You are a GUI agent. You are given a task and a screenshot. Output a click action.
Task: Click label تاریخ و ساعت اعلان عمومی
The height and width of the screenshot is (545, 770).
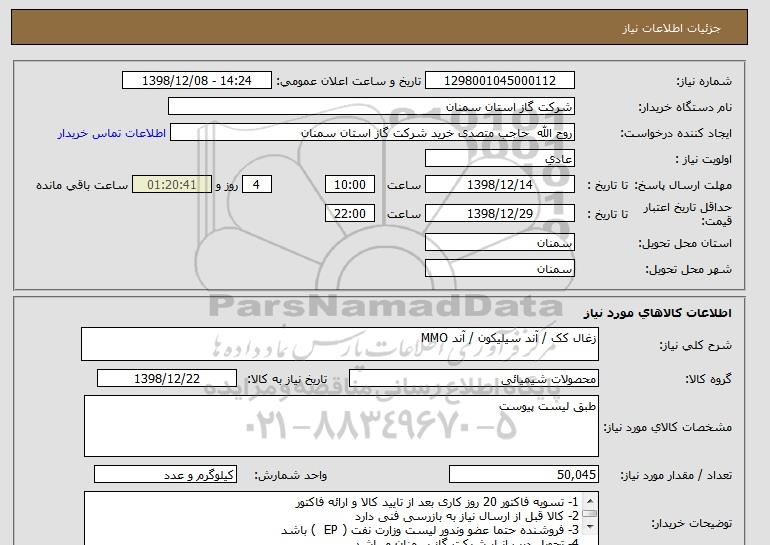(x=349, y=81)
